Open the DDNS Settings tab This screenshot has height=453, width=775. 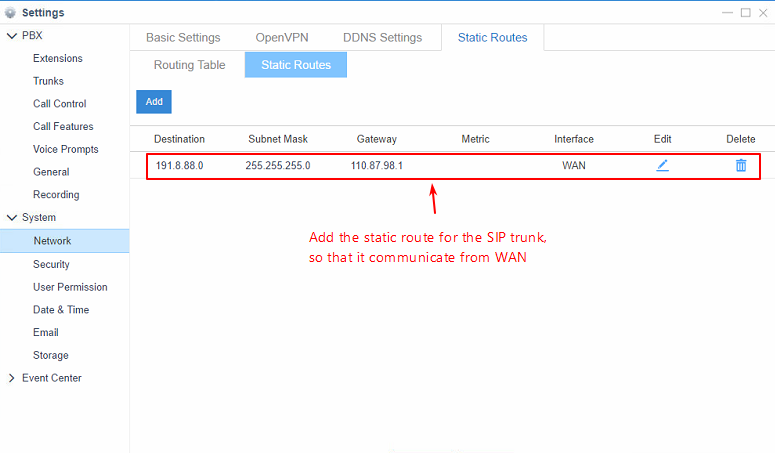pos(383,38)
